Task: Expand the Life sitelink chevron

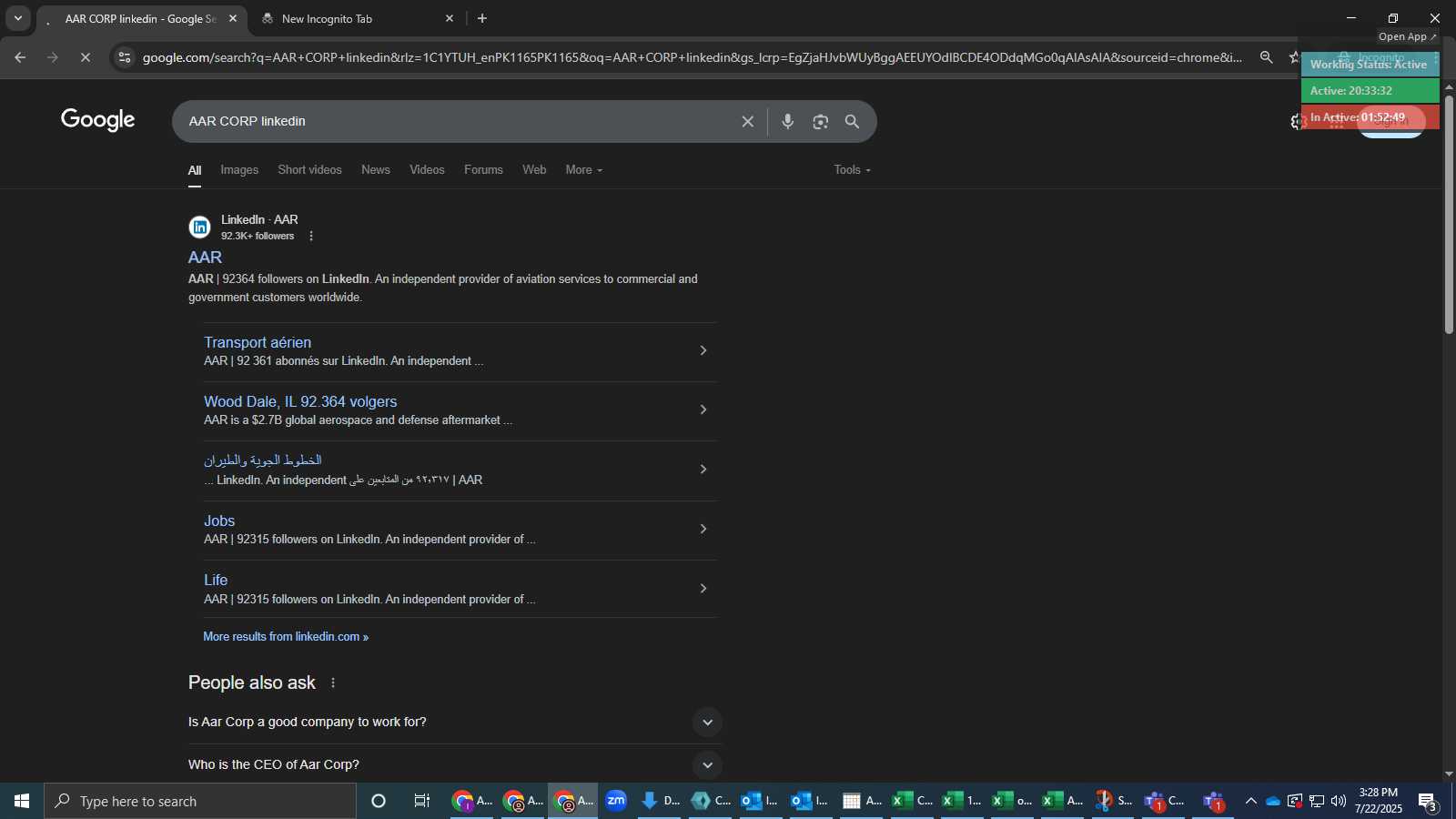Action: pos(703,589)
